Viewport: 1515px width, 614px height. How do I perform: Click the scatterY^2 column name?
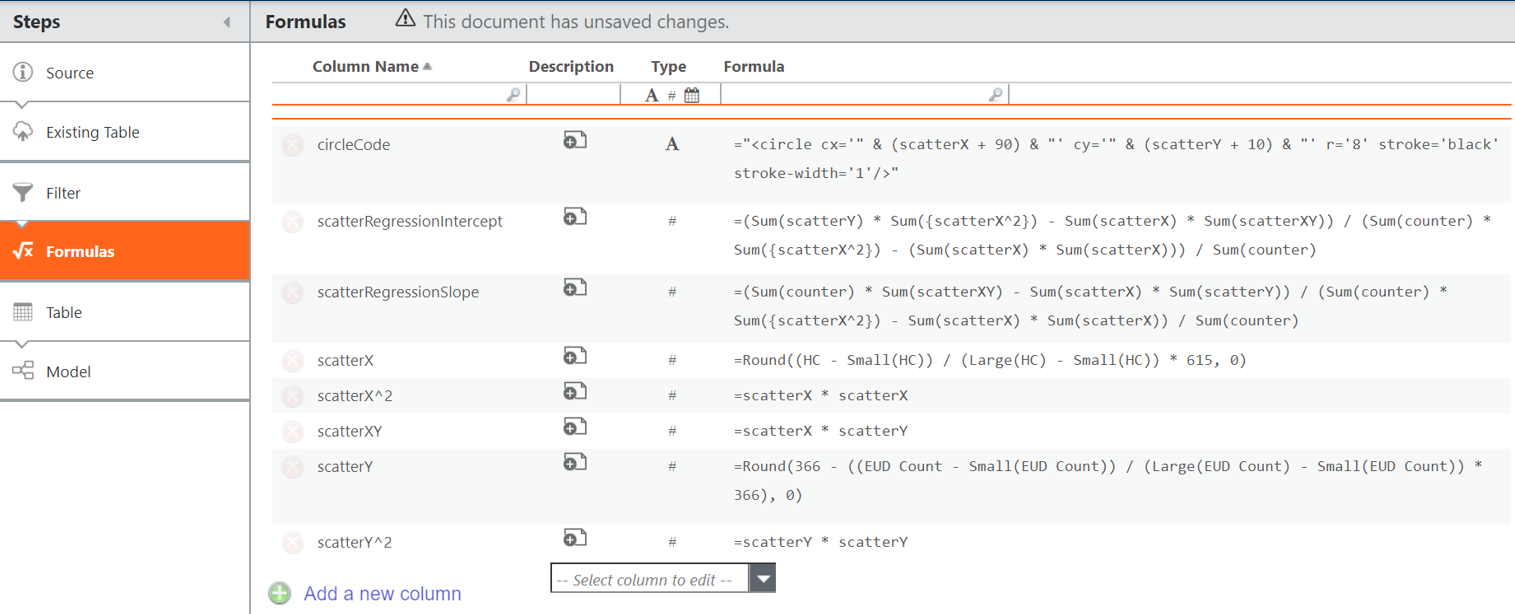(355, 542)
